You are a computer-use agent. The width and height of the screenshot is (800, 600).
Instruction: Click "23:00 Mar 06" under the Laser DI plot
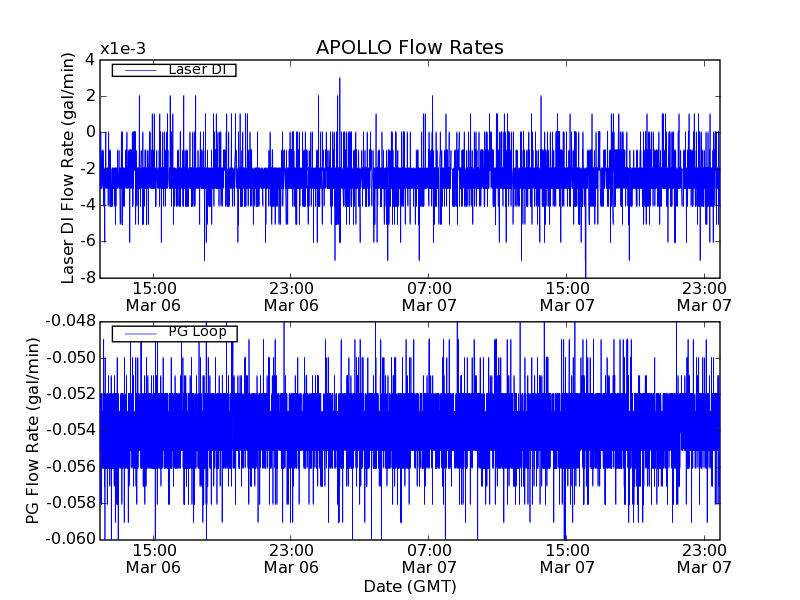coord(291,297)
